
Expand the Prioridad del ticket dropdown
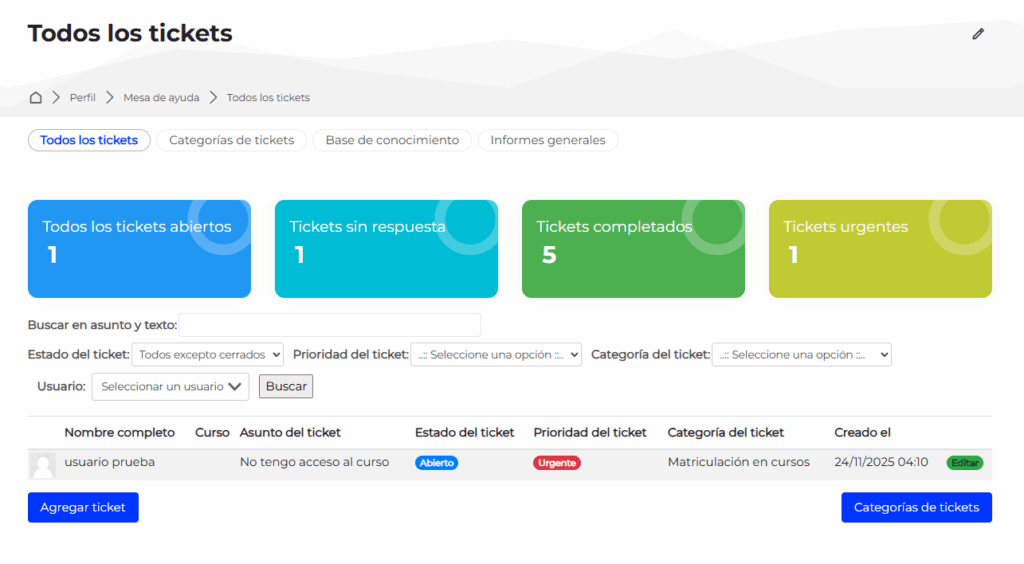[x=496, y=355]
